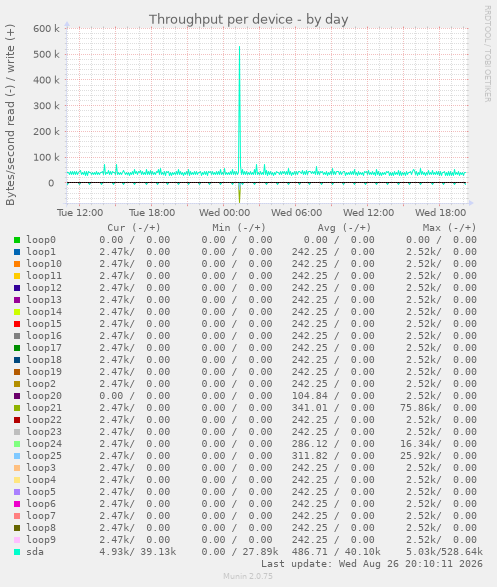Click the loop15 red legend swatch
Image resolution: width=497 pixels, height=587 pixels.
coord(17,324)
